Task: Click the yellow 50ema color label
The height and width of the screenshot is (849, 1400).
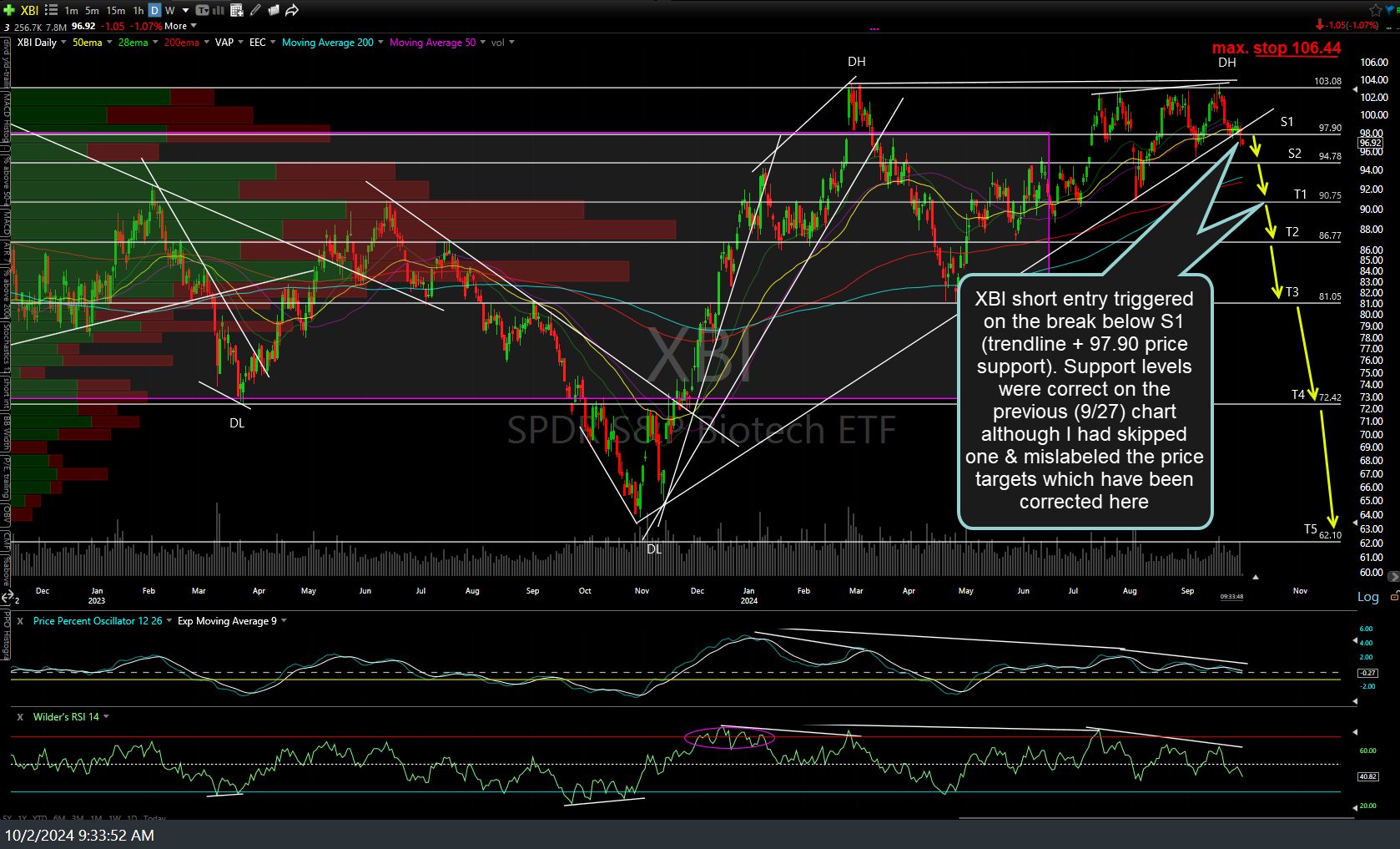Action: (87, 43)
